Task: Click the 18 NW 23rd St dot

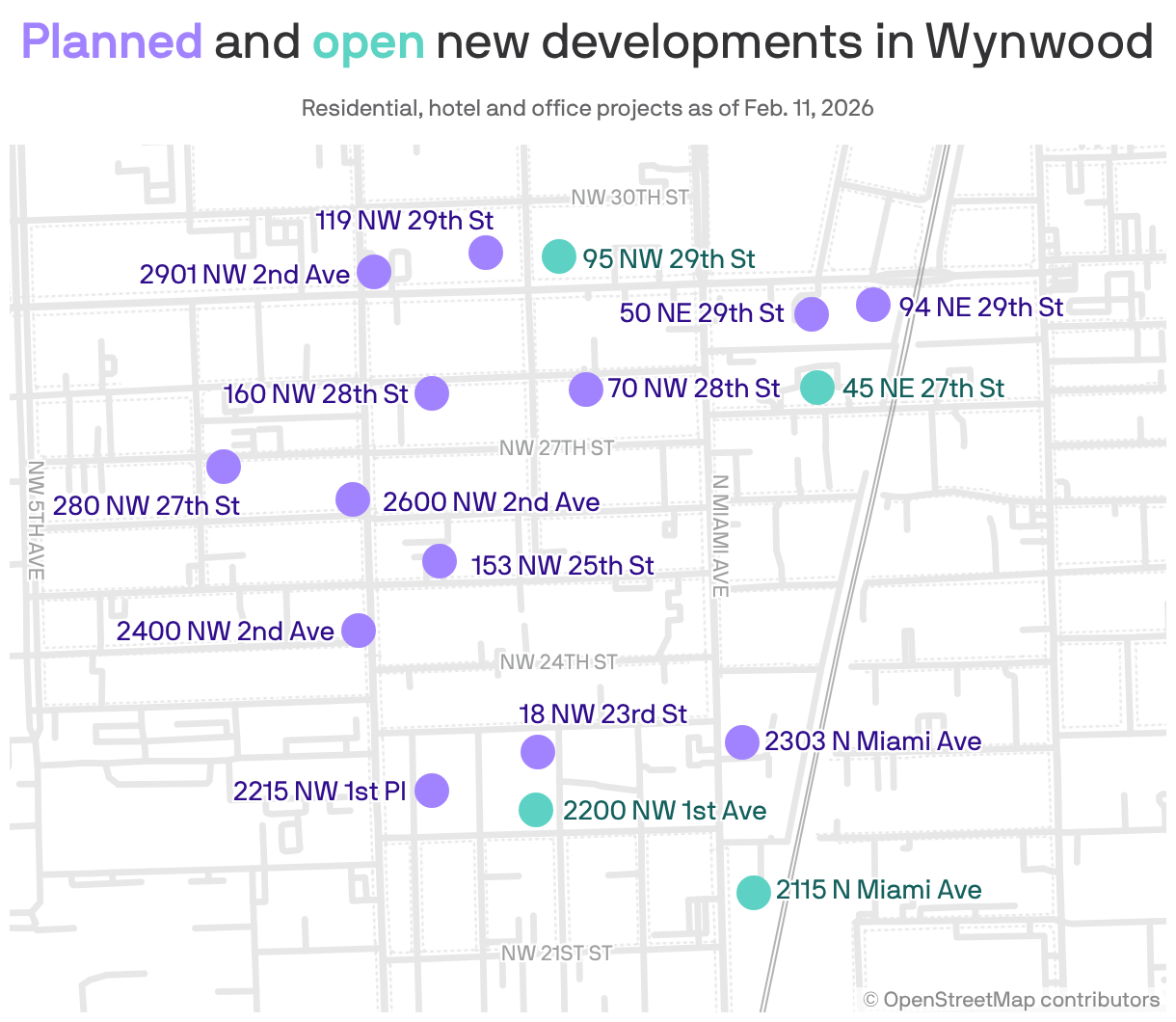Action: click(x=538, y=751)
